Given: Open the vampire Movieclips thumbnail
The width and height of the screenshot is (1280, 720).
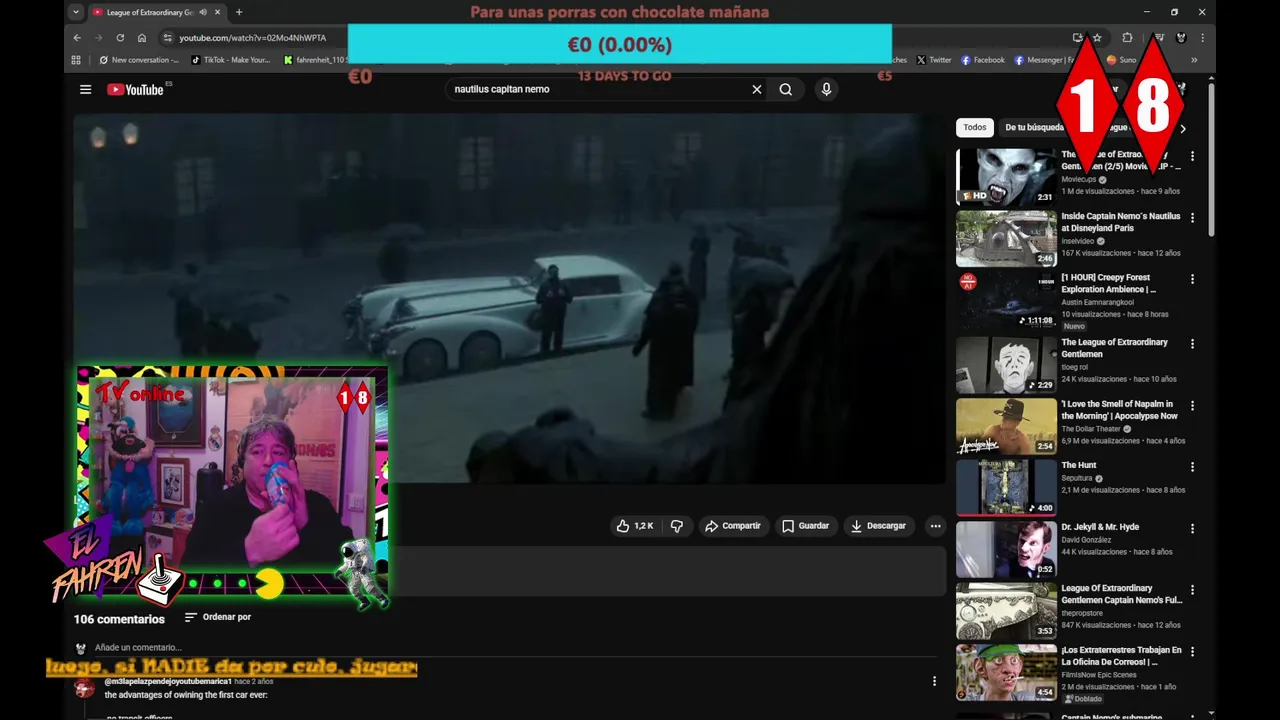Looking at the screenshot, I should (x=1006, y=176).
